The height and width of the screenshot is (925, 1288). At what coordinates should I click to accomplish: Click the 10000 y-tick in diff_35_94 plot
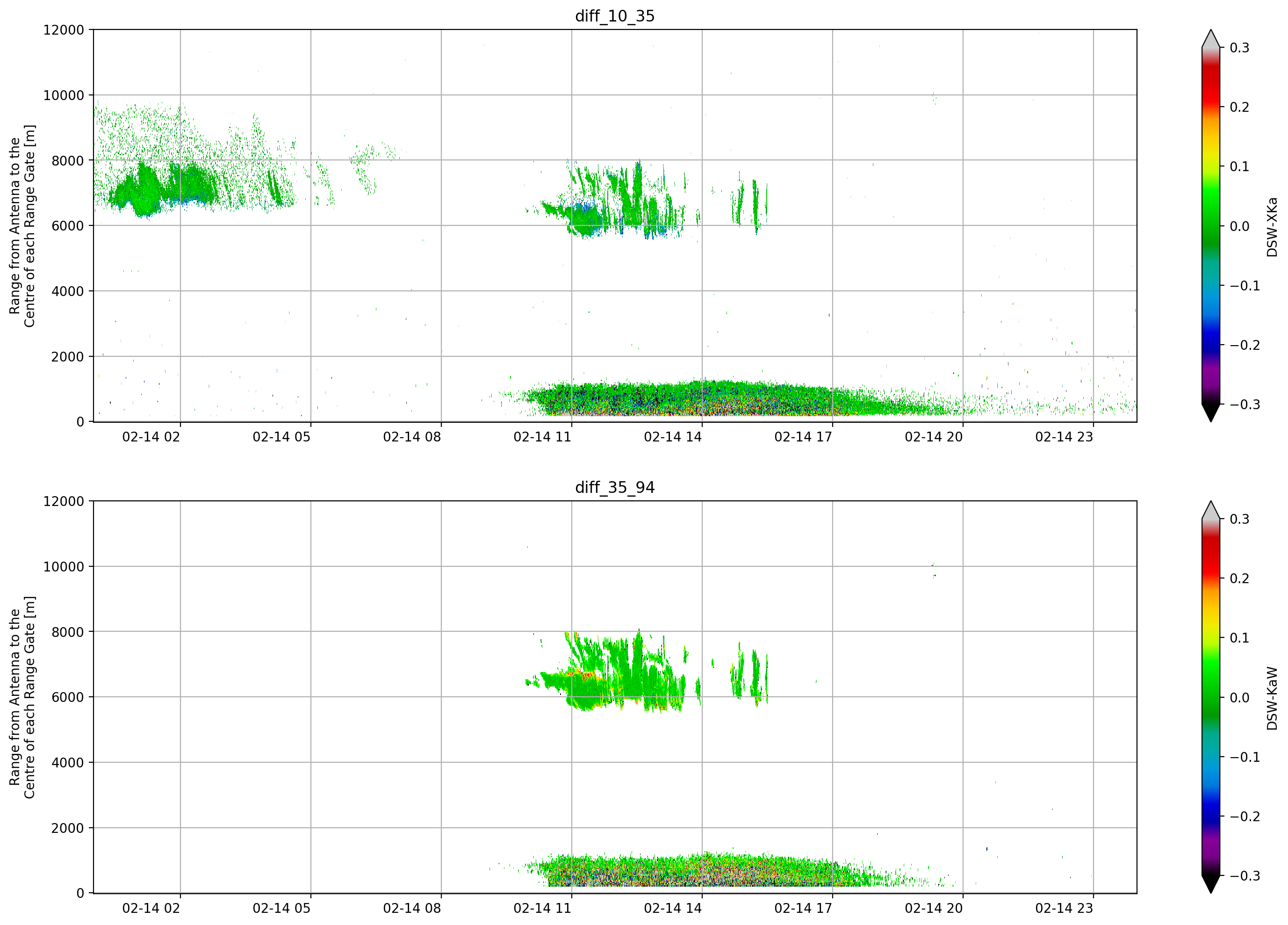pyautogui.click(x=64, y=567)
